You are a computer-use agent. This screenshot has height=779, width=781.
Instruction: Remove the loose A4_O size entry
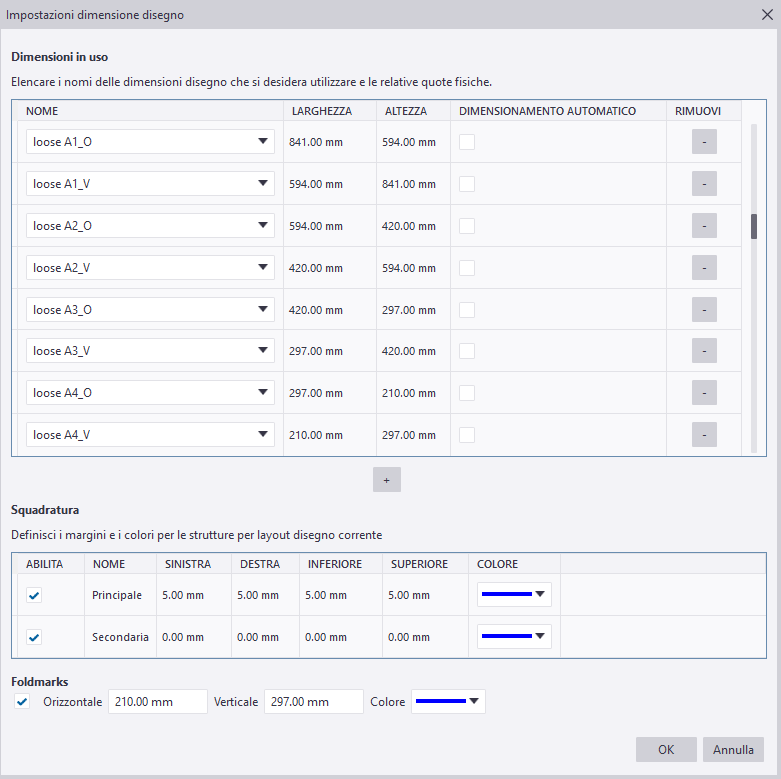point(704,393)
